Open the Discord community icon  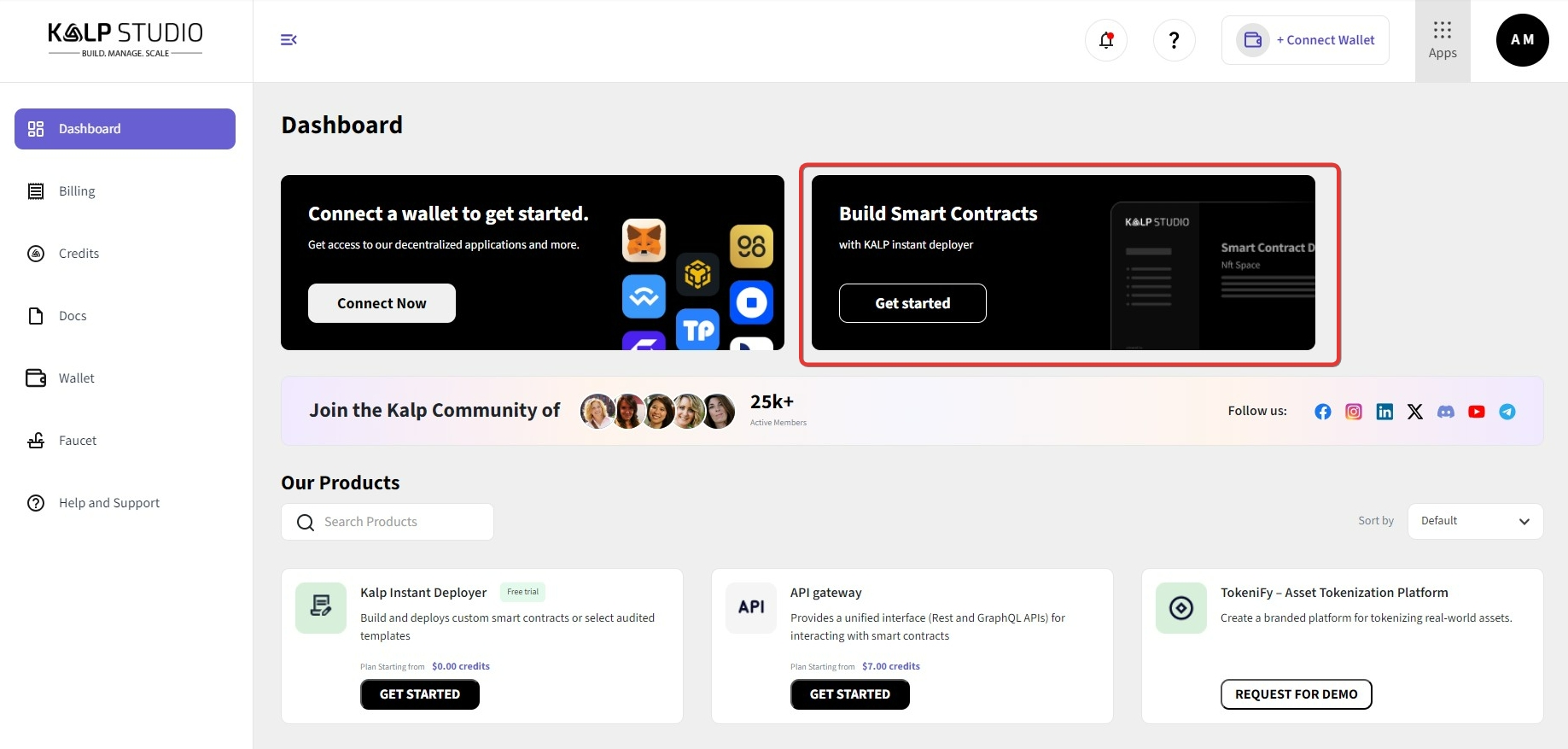click(x=1445, y=412)
